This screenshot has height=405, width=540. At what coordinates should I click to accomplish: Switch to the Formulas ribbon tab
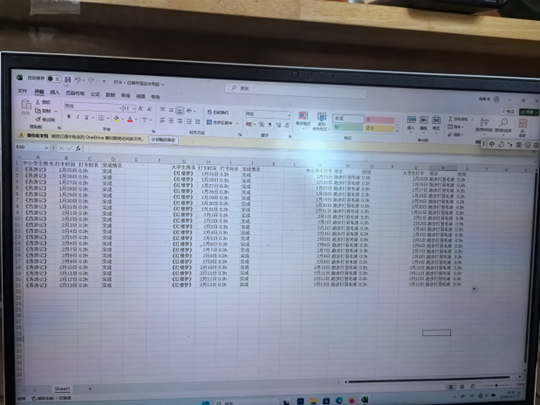point(95,94)
